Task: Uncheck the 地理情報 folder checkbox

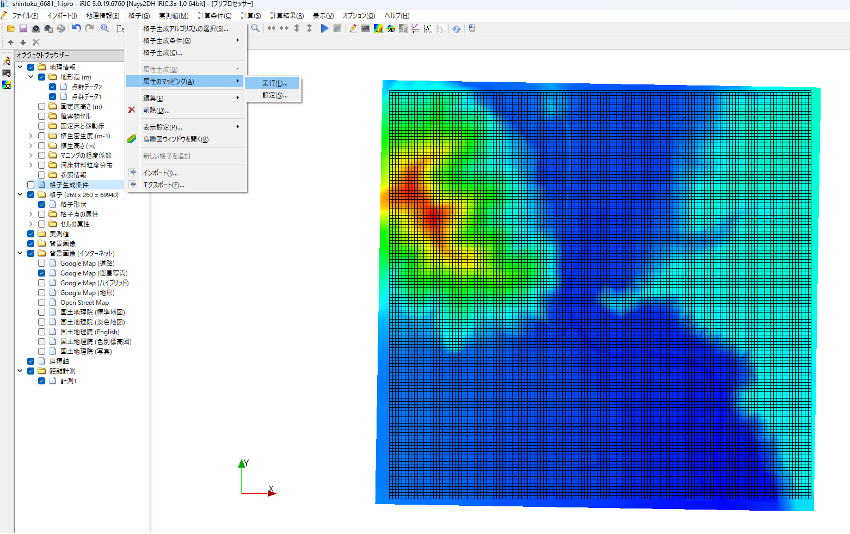Action: tap(31, 67)
